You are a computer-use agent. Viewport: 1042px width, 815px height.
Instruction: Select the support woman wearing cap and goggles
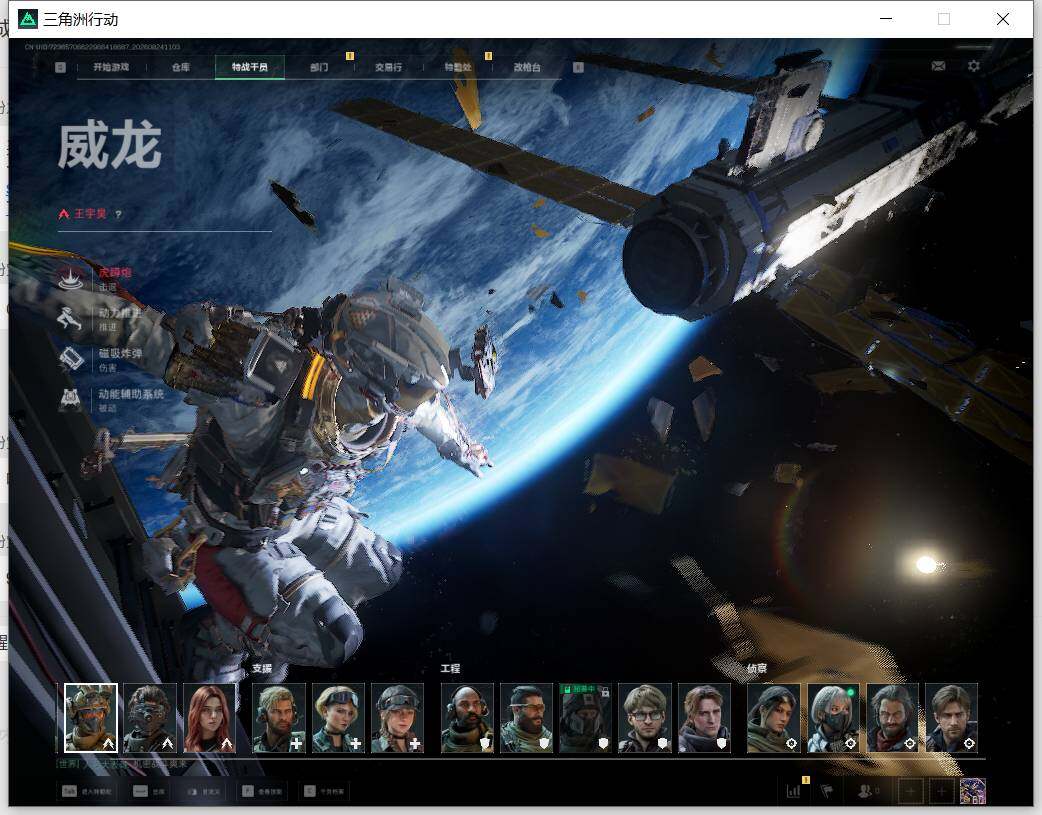(x=397, y=718)
